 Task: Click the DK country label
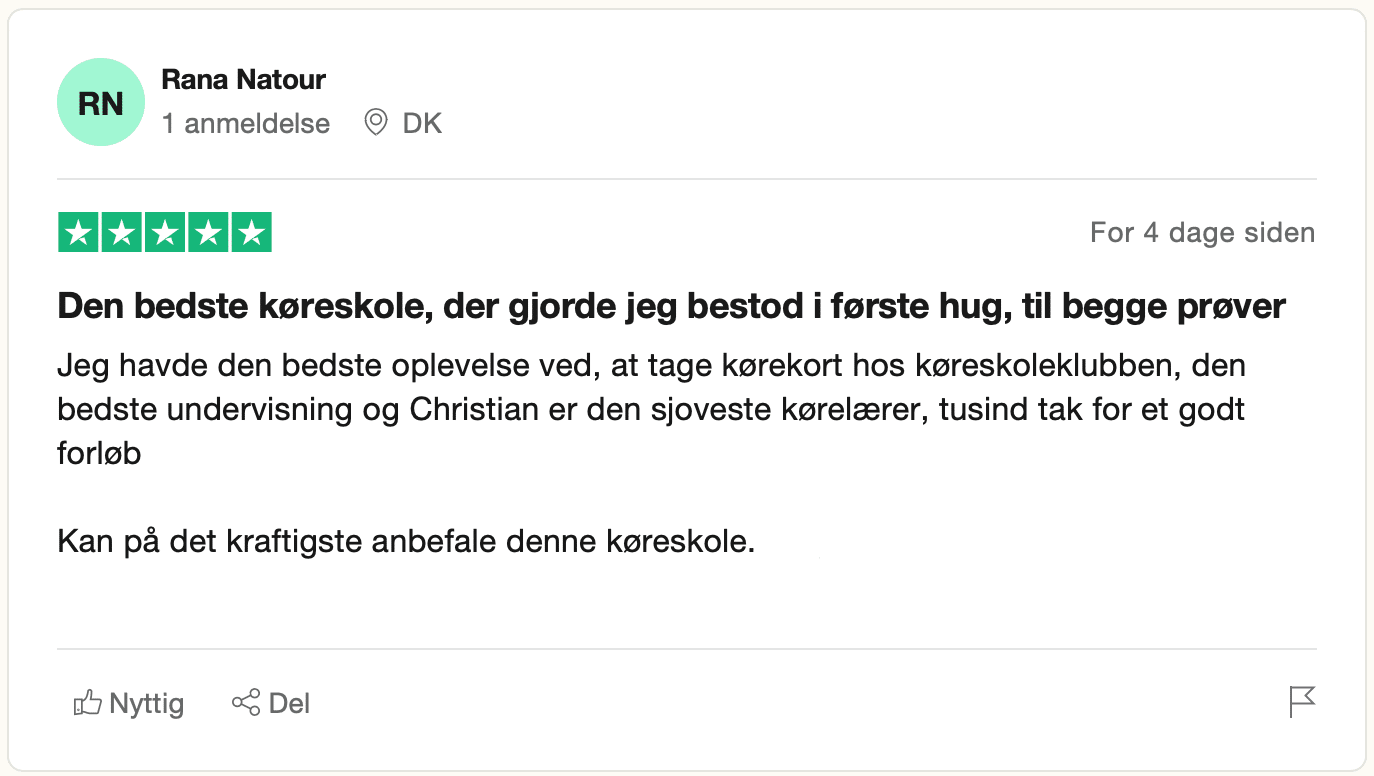[x=422, y=124]
